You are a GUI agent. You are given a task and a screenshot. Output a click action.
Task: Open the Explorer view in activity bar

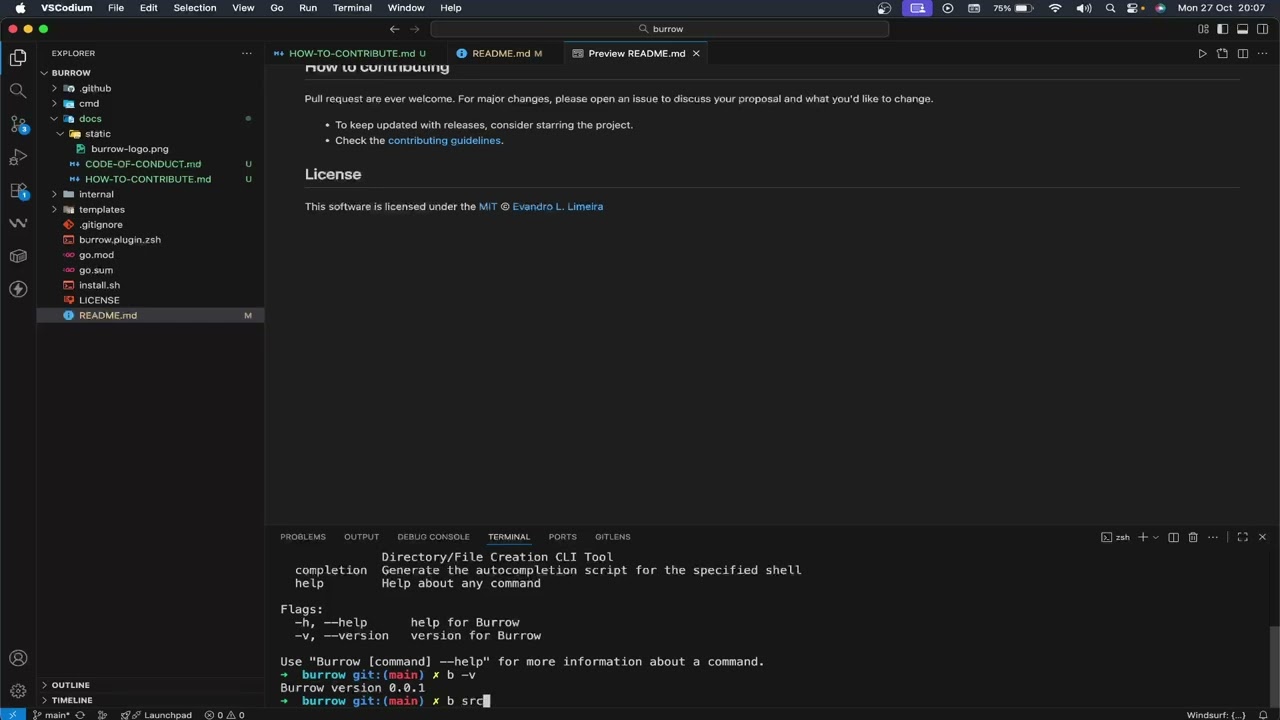click(x=18, y=58)
